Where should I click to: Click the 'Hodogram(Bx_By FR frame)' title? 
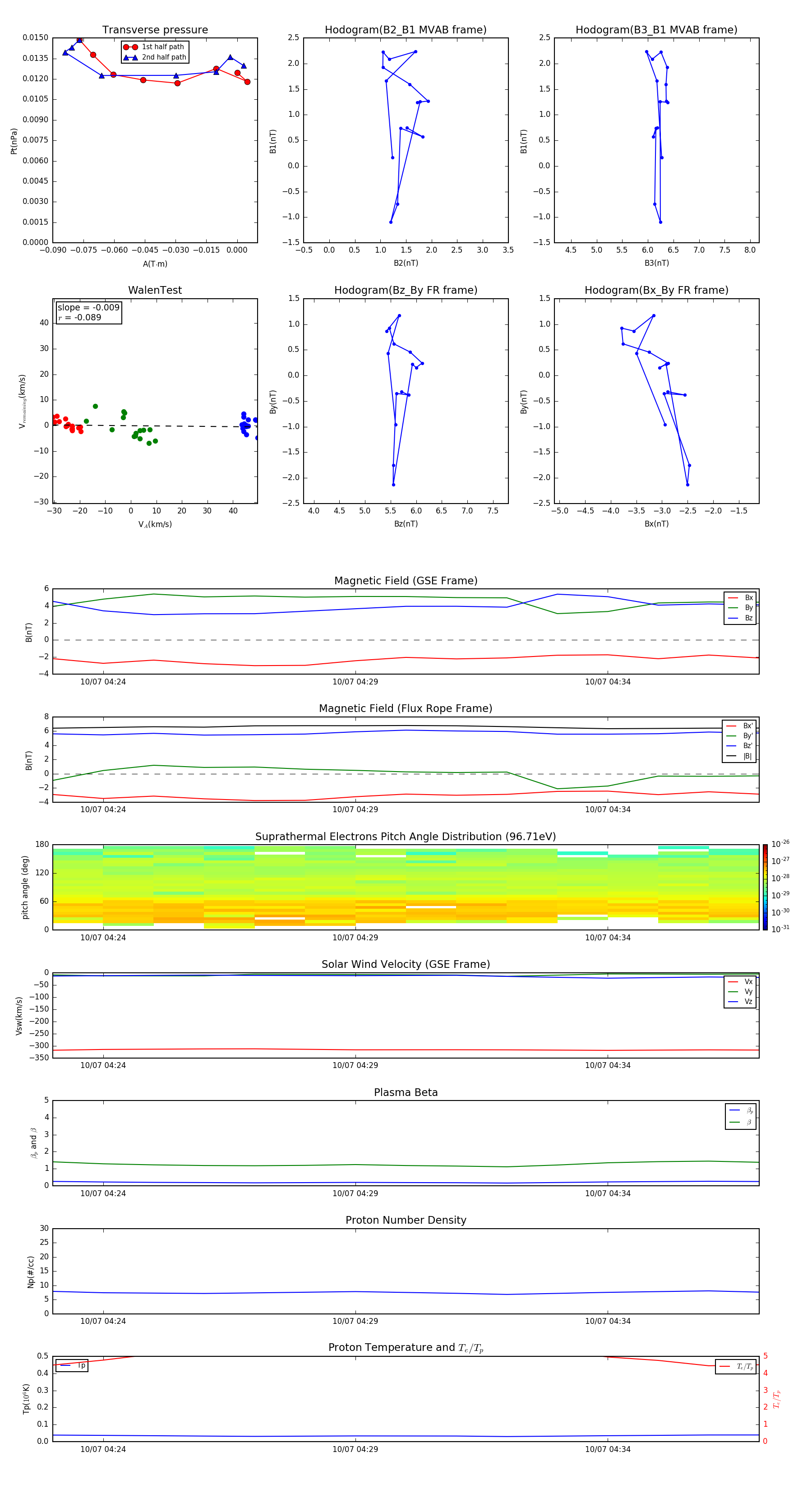click(x=656, y=290)
